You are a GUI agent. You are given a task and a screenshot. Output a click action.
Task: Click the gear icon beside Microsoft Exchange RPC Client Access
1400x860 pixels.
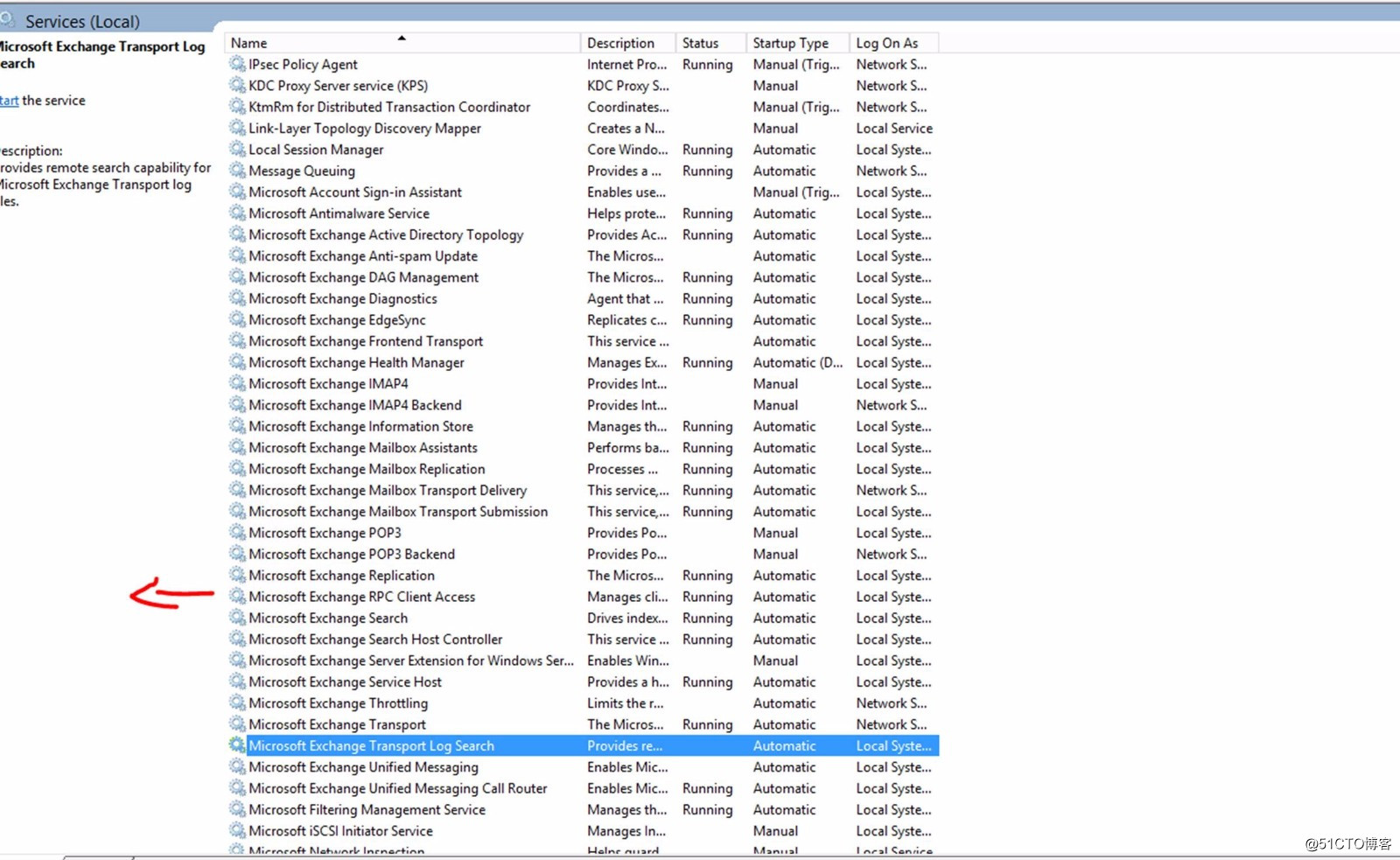237,596
